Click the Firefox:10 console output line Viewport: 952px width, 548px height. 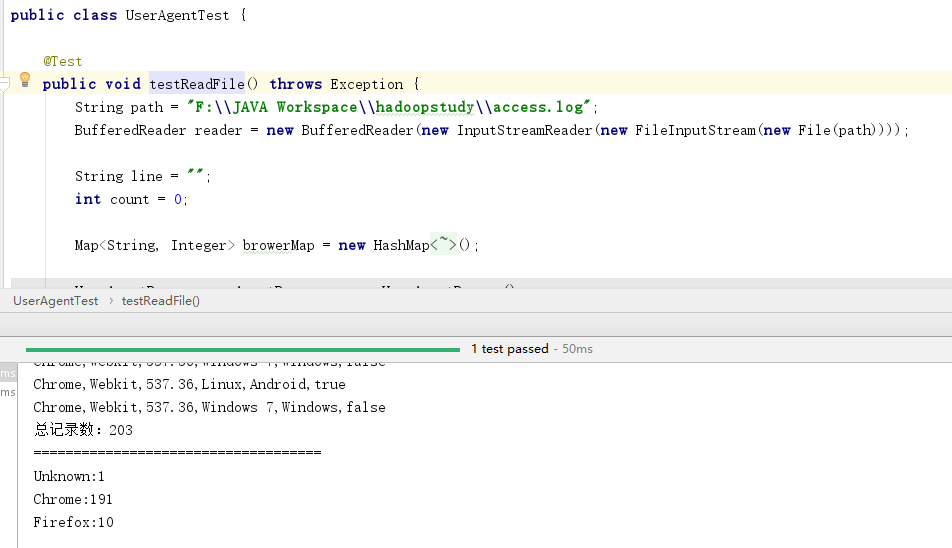(73, 522)
